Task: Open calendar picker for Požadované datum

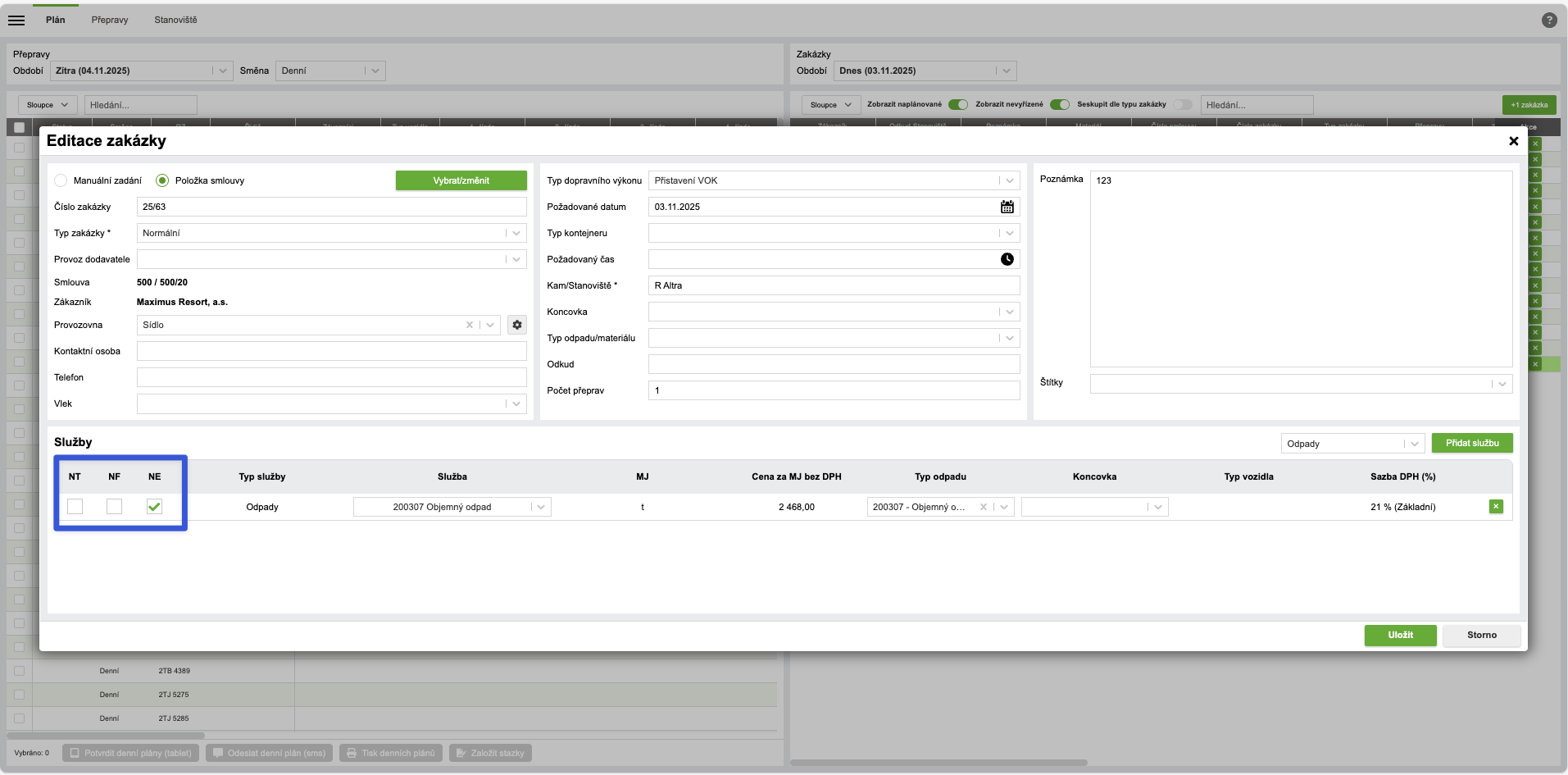Action: click(x=1007, y=207)
